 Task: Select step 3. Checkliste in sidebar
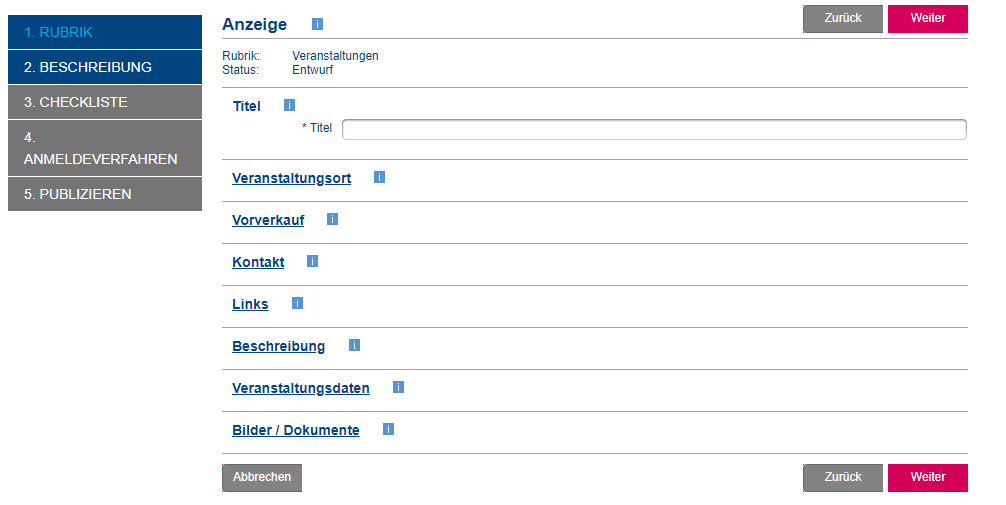coord(105,102)
